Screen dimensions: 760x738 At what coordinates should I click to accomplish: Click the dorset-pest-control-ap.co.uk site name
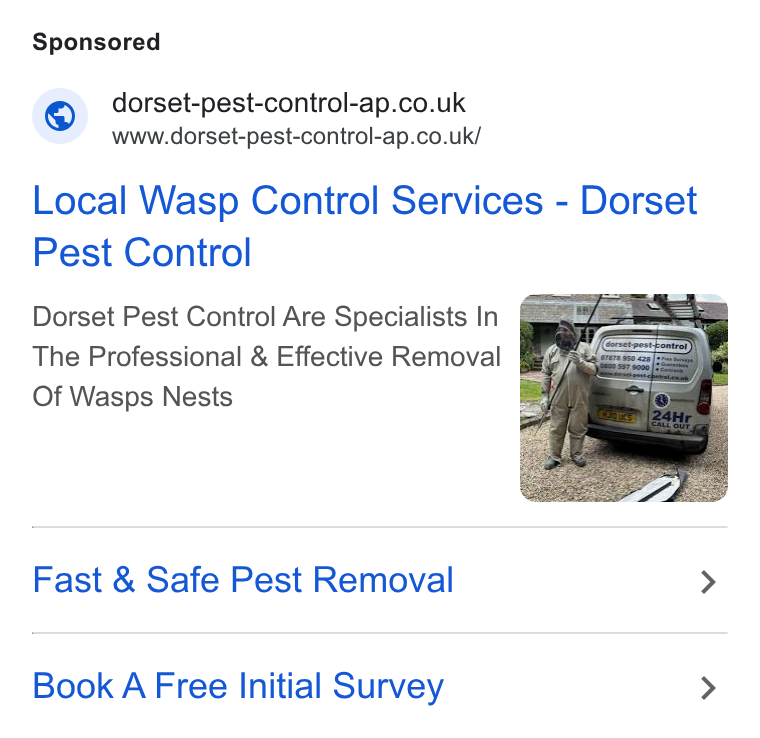tap(288, 103)
